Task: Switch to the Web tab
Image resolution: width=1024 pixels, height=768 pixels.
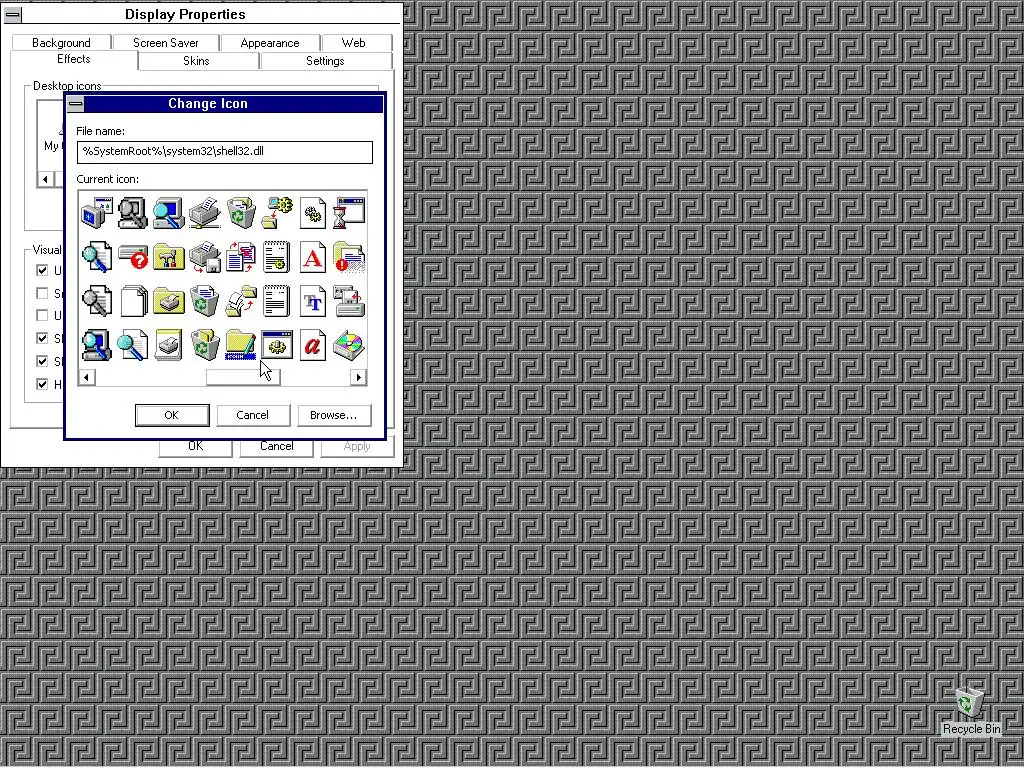Action: coord(353,42)
